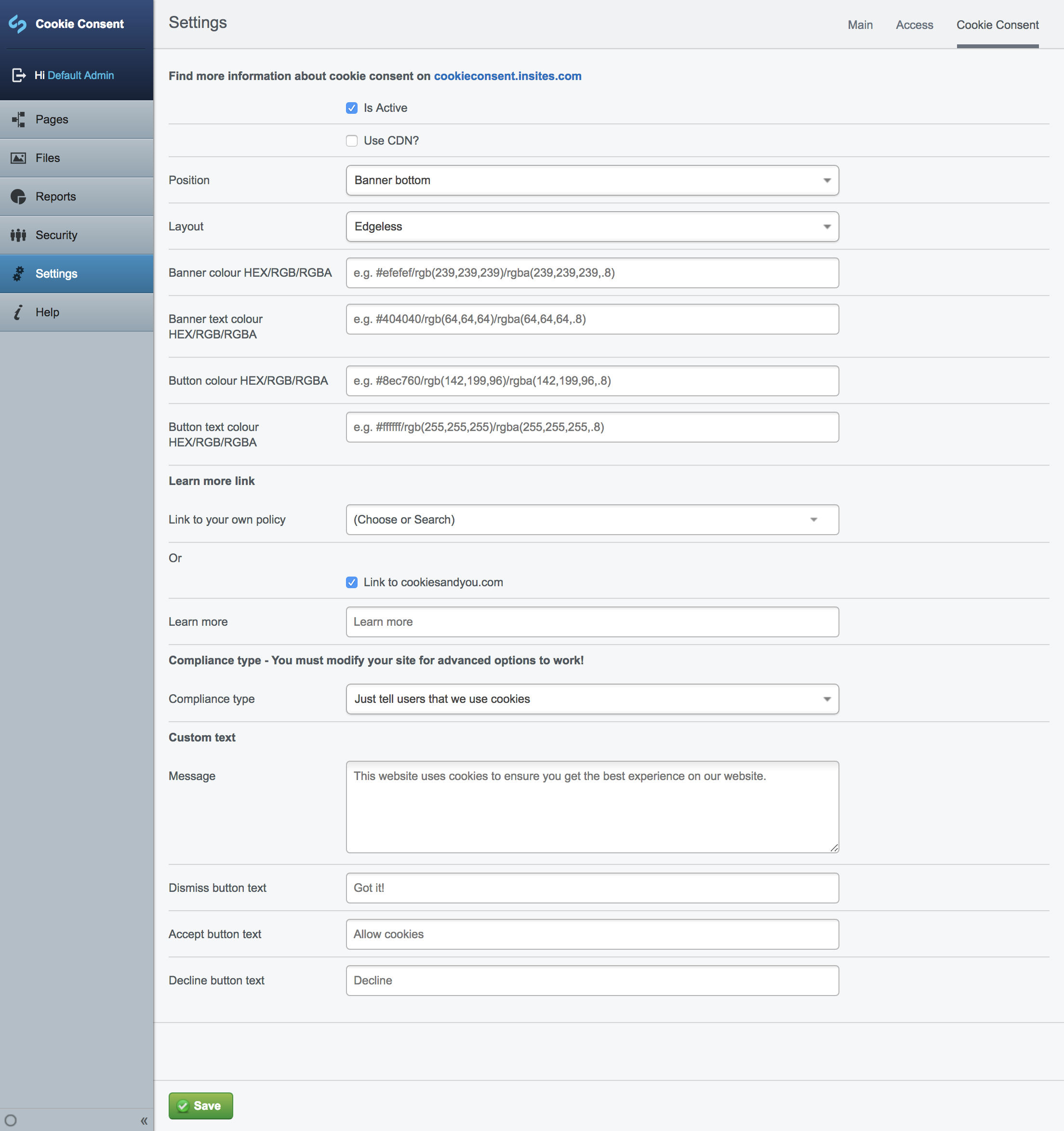
Task: Open Link to your own policy selector
Action: 591,519
